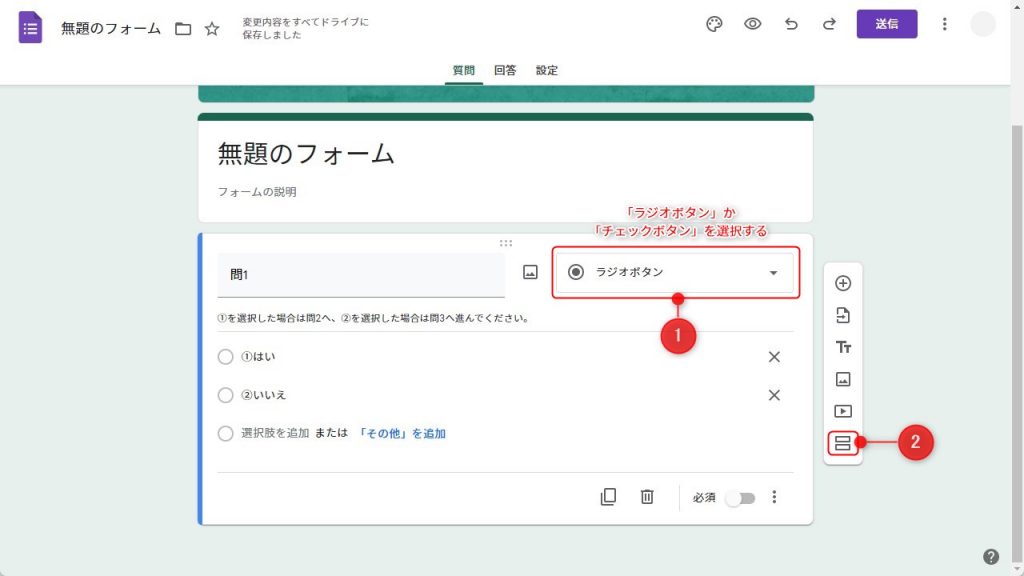This screenshot has width=1024, height=576.
Task: Add a title and description
Action: [843, 347]
